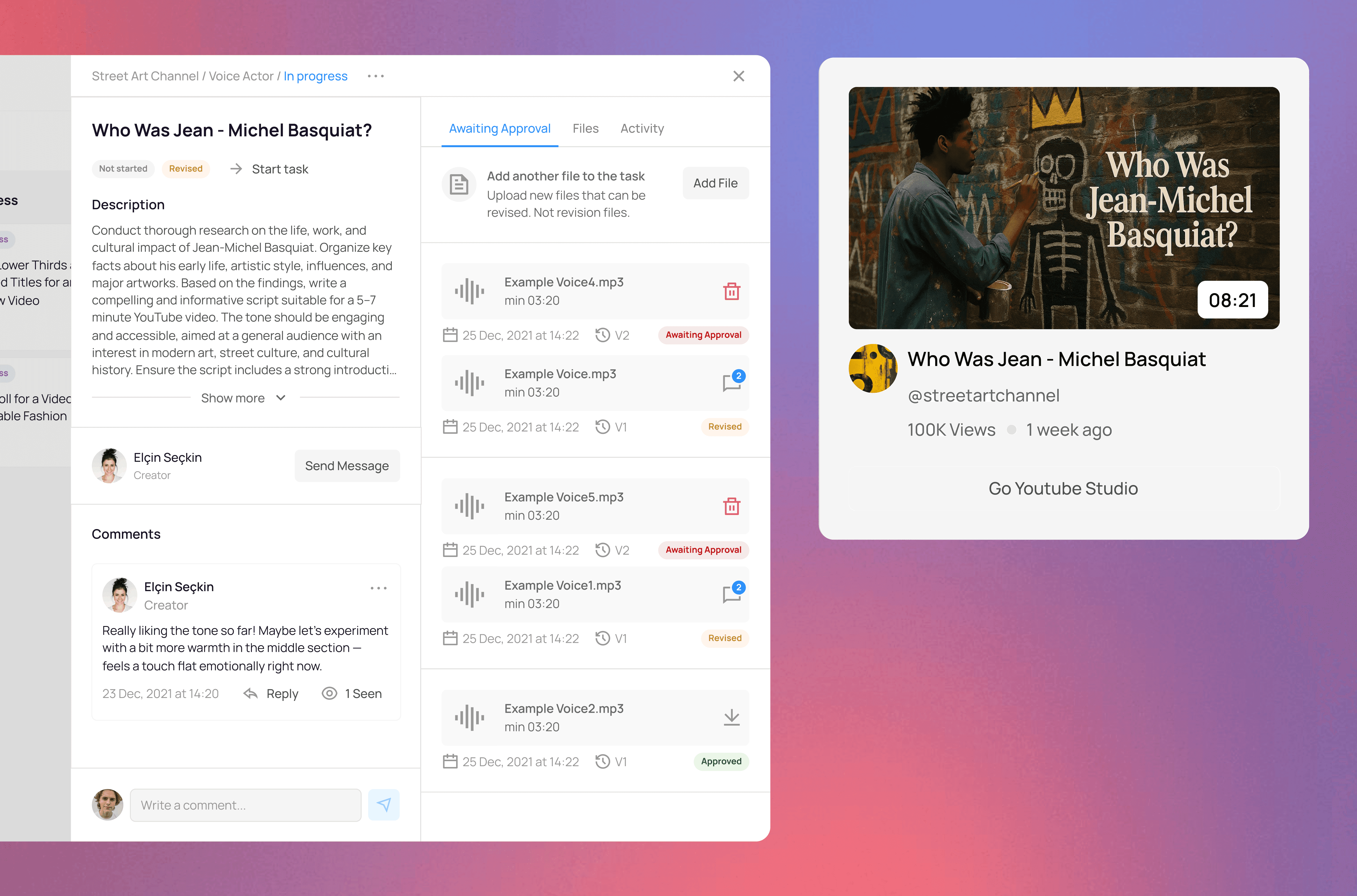The height and width of the screenshot is (896, 1357).
Task: Open task options three-dot menu in breadcrumb
Action: coord(376,76)
